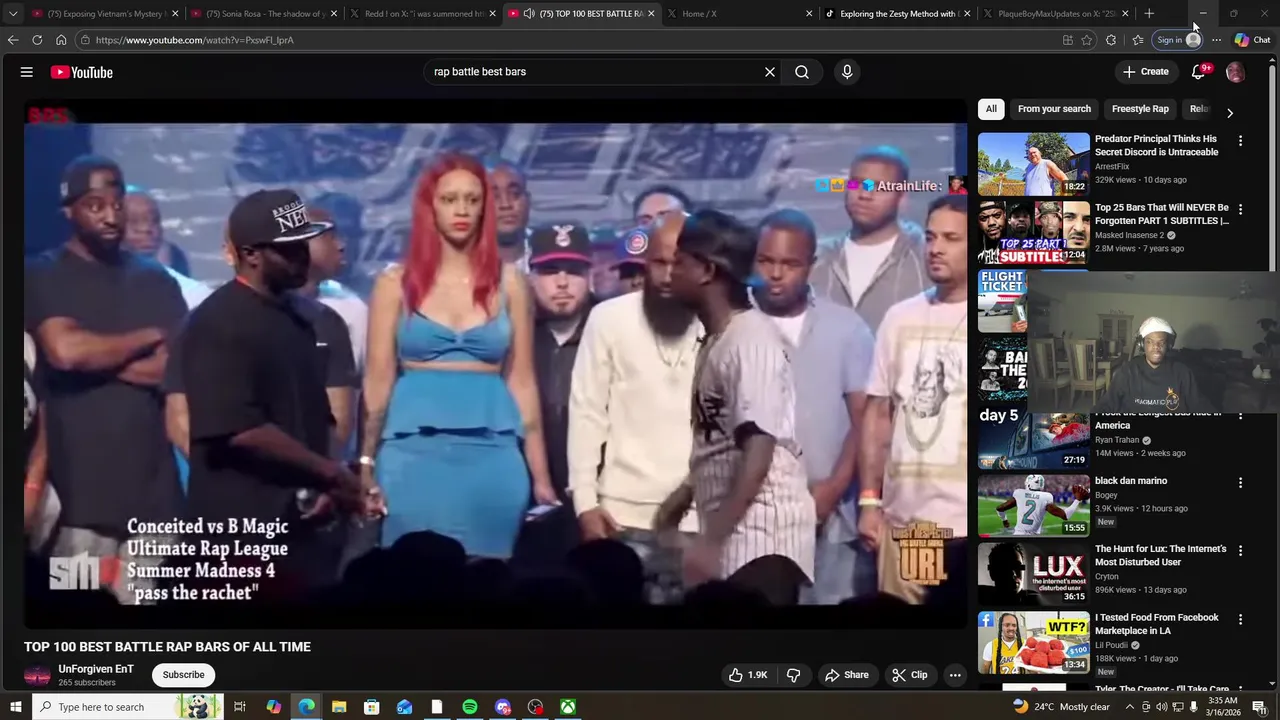
Task: Play The Hunt for Lux thumbnail
Action: [1034, 574]
